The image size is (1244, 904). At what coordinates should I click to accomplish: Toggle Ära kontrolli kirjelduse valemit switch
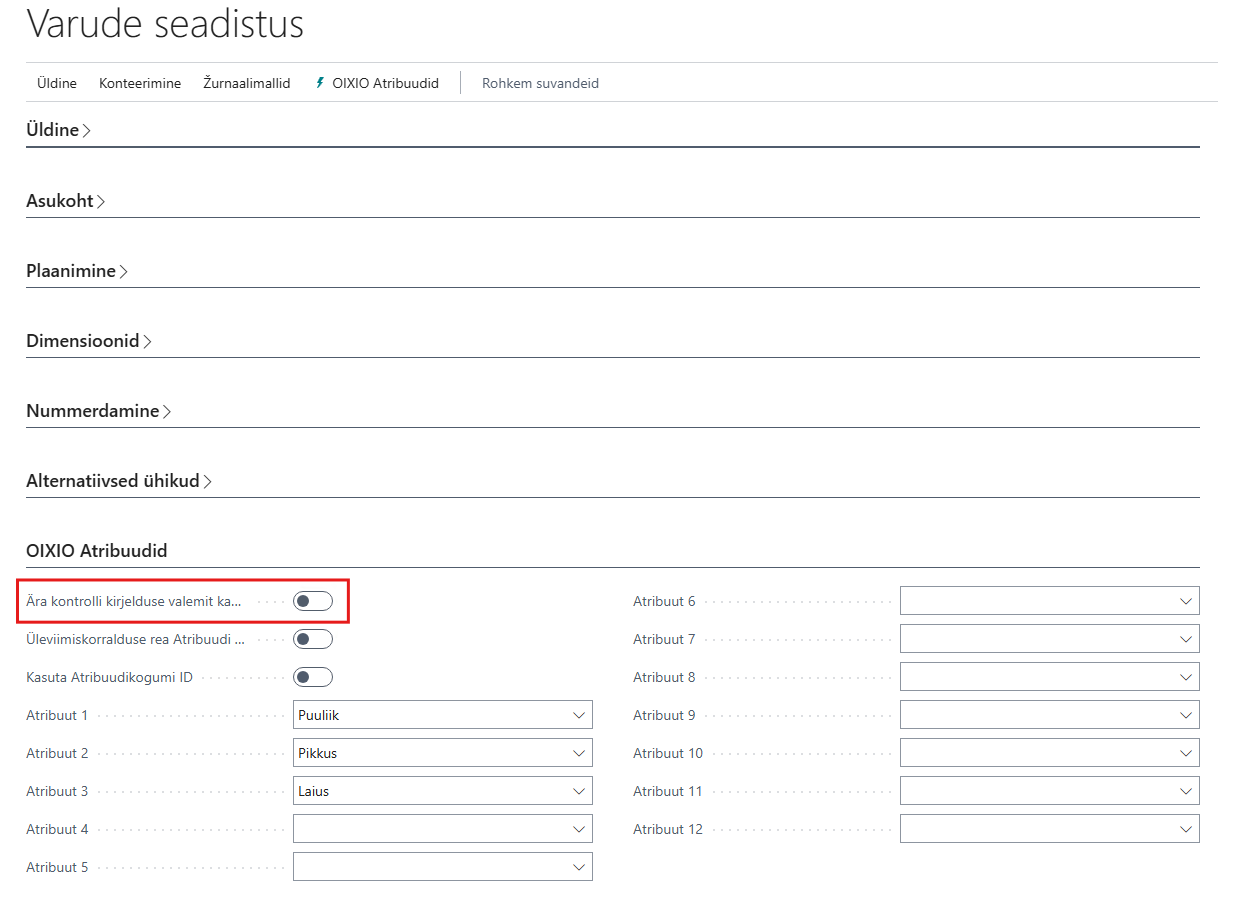point(312,601)
